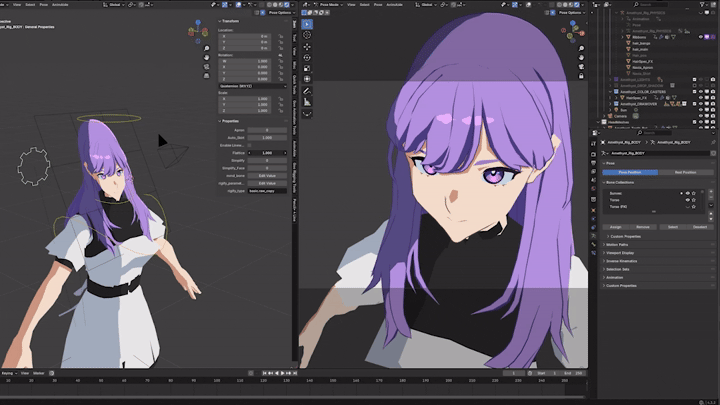The width and height of the screenshot is (720, 405).
Task: Open the Select menu in left viewport
Action: coord(30,5)
